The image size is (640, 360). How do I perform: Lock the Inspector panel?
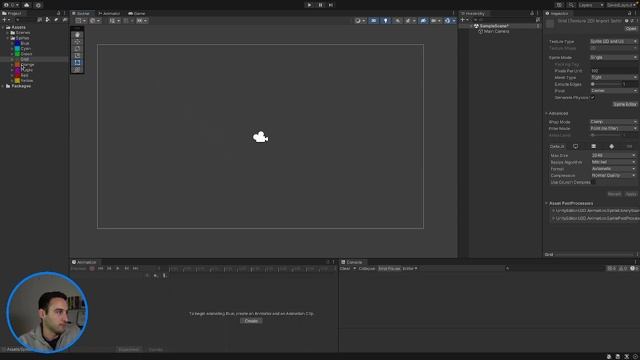[x=629, y=13]
